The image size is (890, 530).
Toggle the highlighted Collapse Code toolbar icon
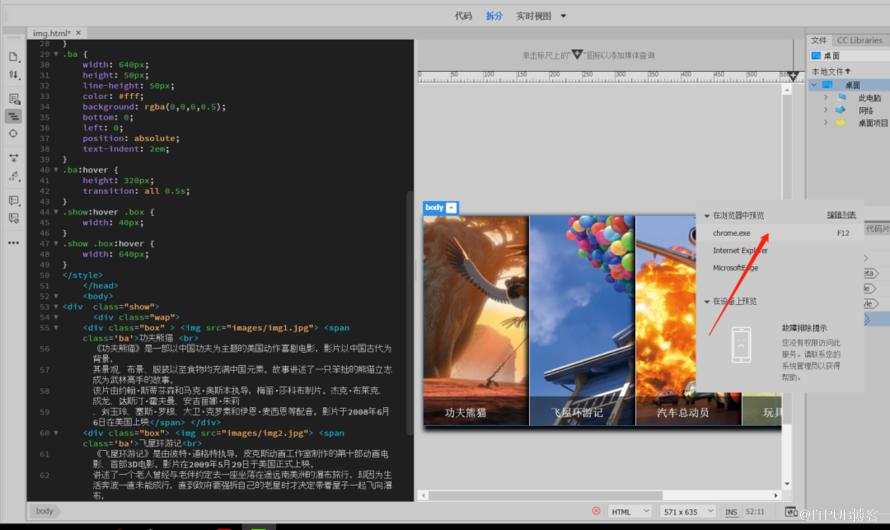pyautogui.click(x=14, y=116)
